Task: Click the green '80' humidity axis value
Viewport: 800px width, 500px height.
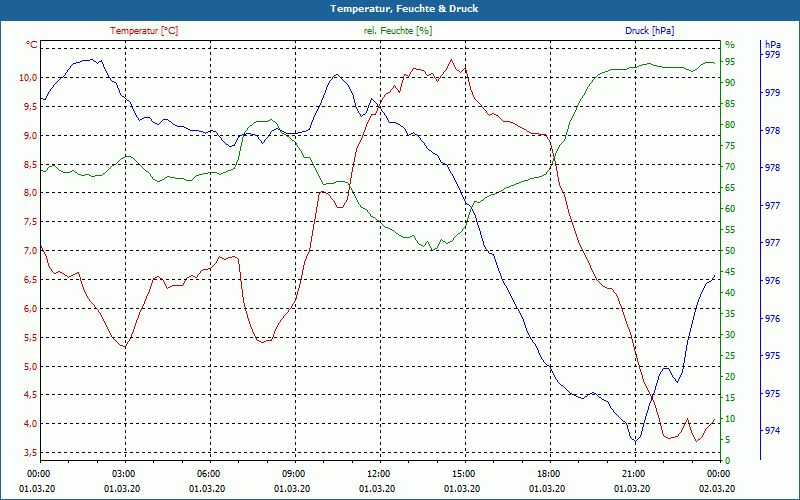Action: tap(730, 125)
